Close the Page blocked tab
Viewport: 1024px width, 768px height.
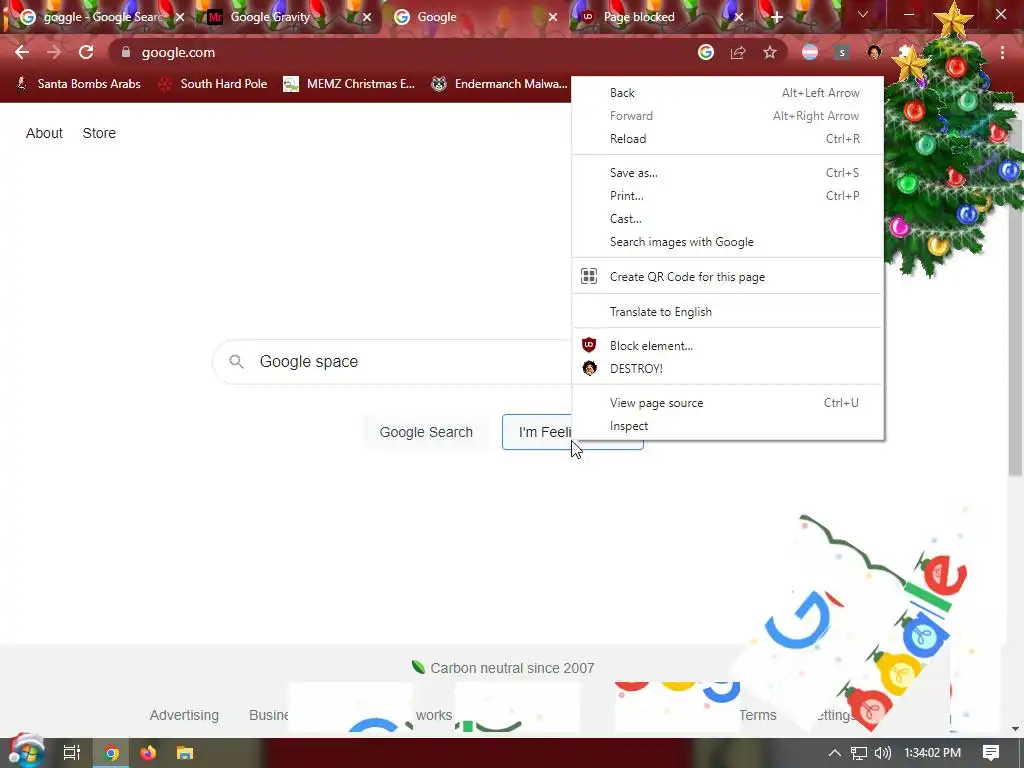point(739,17)
